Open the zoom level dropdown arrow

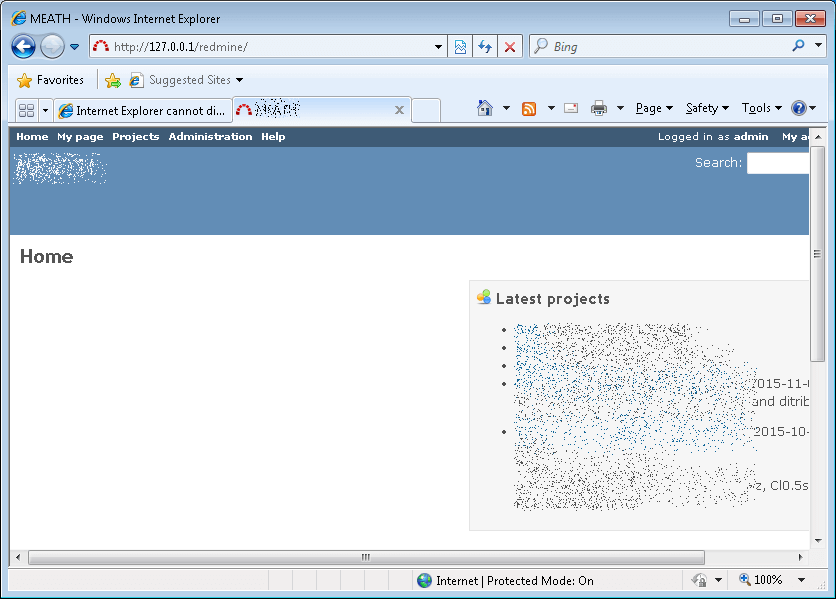tap(801, 580)
